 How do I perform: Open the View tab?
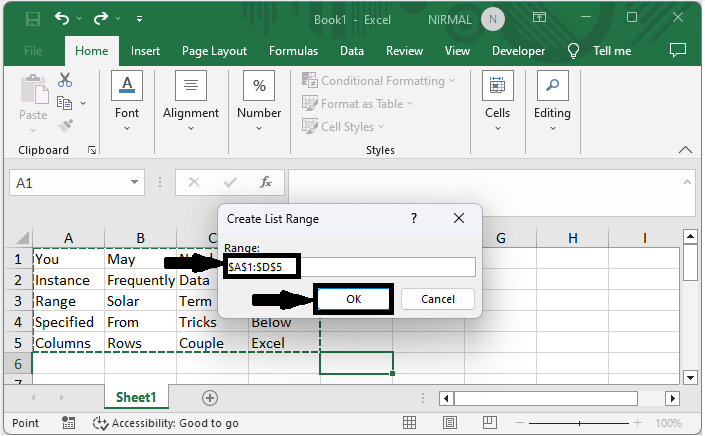click(457, 51)
